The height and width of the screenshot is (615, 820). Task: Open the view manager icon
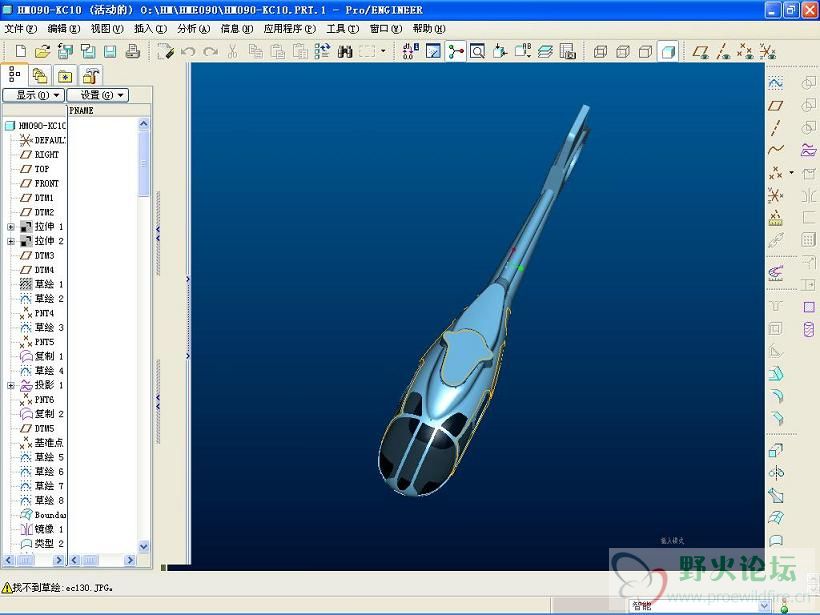[x=567, y=51]
